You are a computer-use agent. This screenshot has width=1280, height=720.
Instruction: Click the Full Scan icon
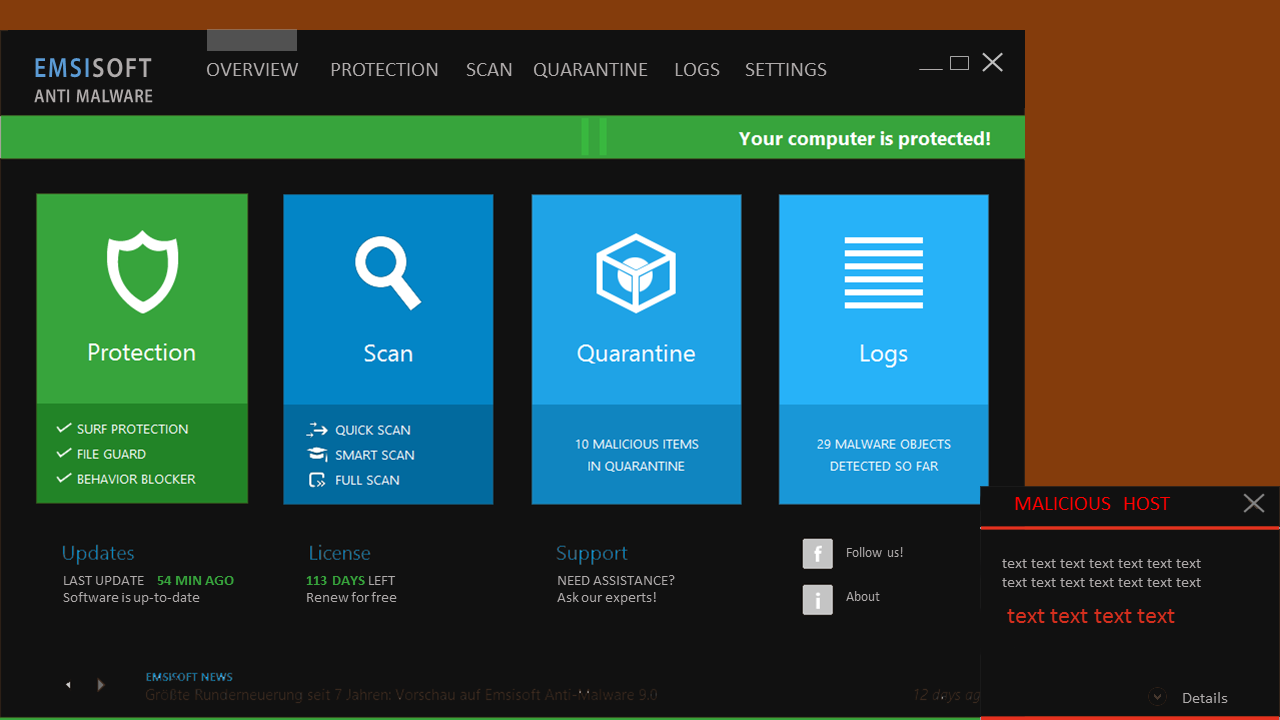pos(317,480)
